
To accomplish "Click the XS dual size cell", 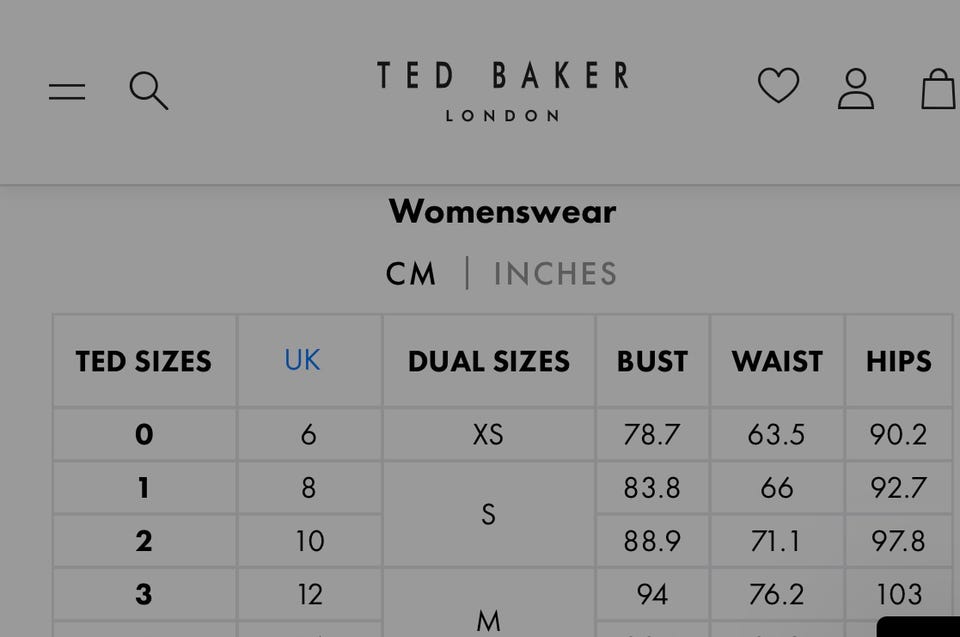I will (x=488, y=434).
